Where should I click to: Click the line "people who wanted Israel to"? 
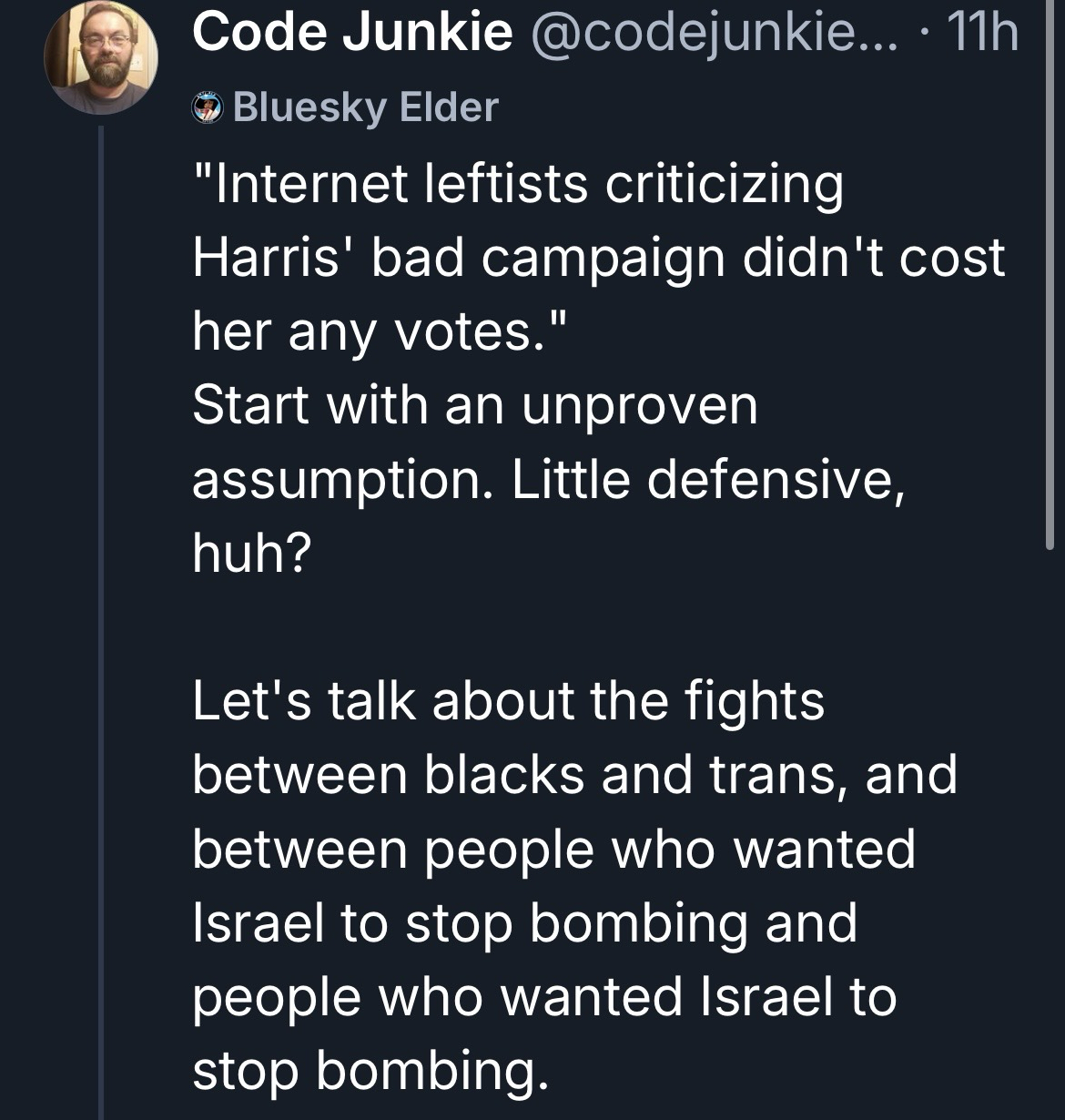544,996
